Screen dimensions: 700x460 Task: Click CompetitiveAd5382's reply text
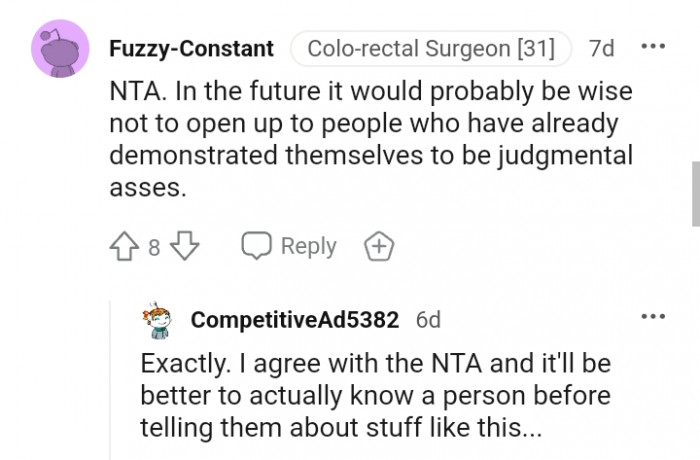[x=375, y=397]
